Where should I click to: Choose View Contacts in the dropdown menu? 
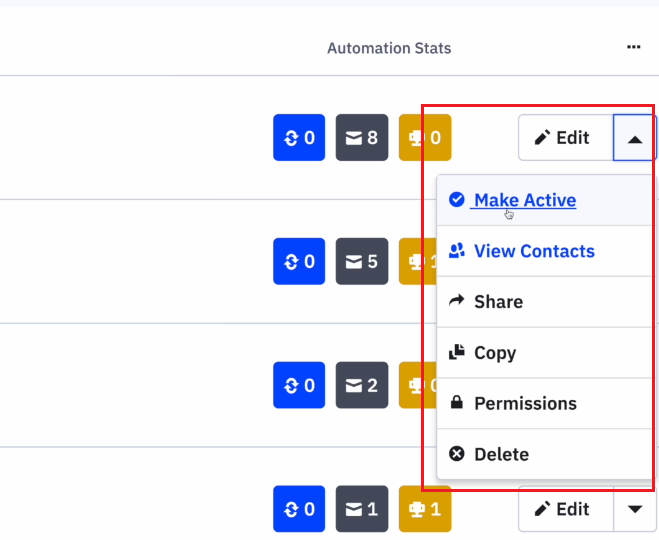click(x=533, y=251)
